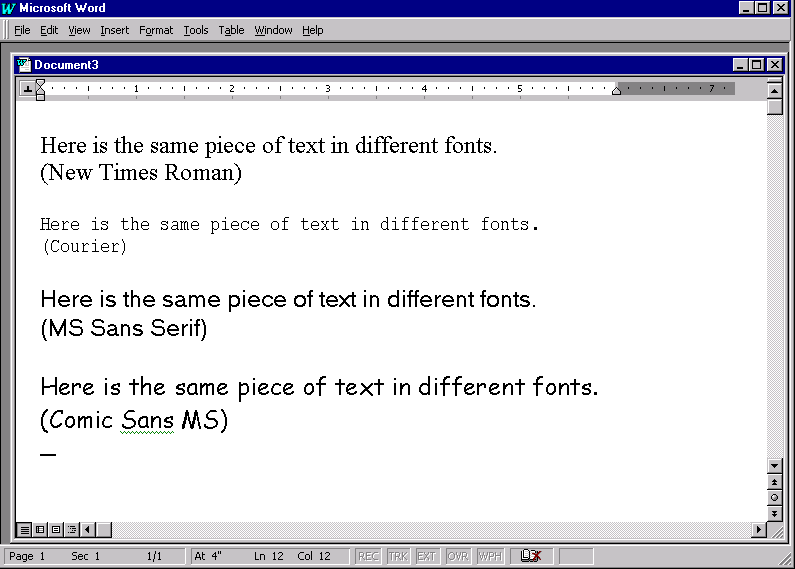Close the Document3 window
Screen dimensions: 795x569
click(775, 65)
